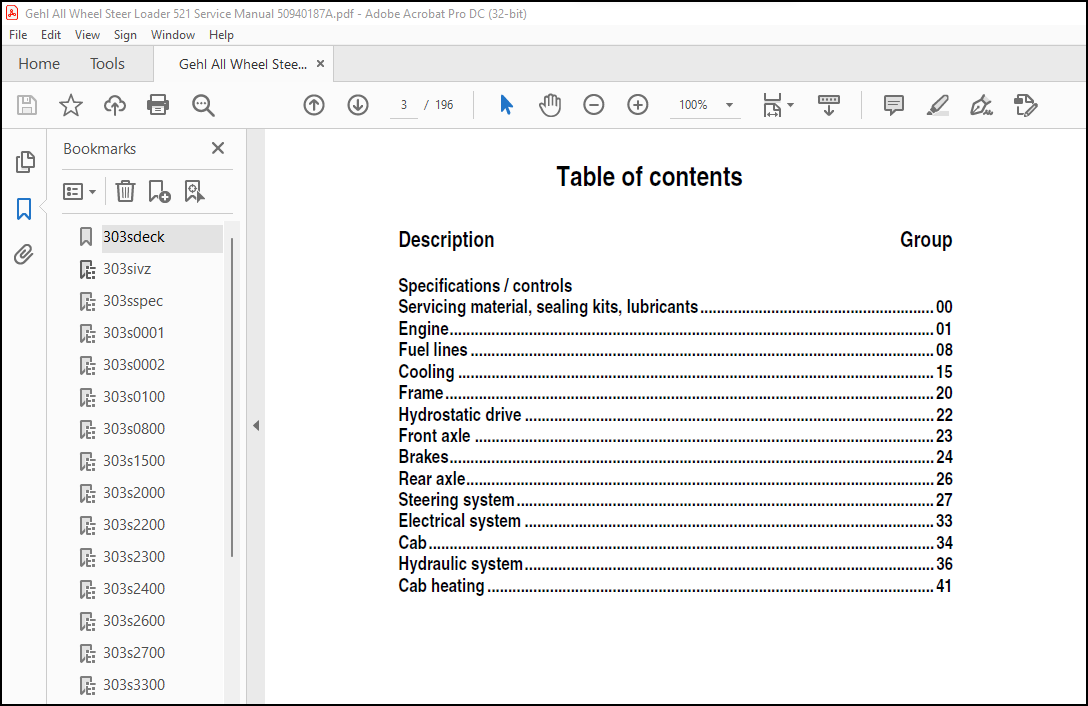Click the Cab heating contents entry
Image resolution: width=1088 pixels, height=706 pixels.
675,586
